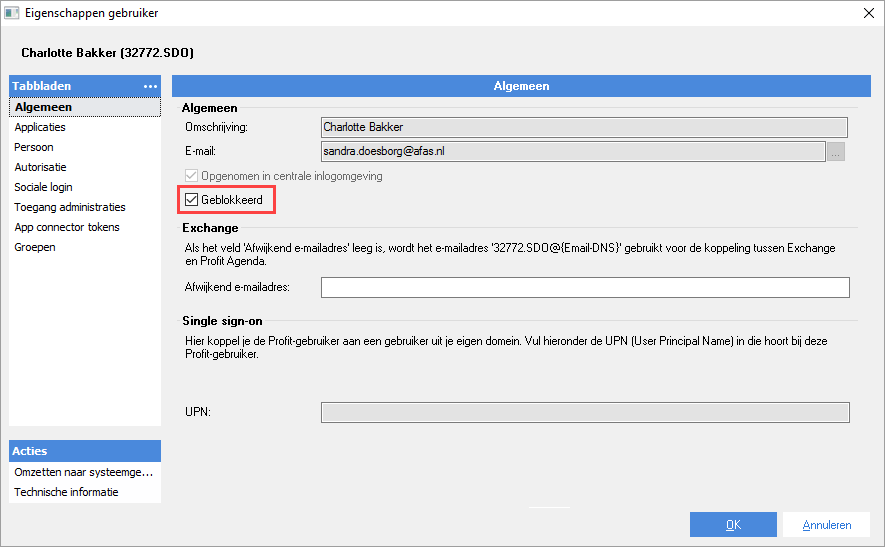Switch to the Persoon tab
This screenshot has height=547, width=885.
[x=34, y=147]
